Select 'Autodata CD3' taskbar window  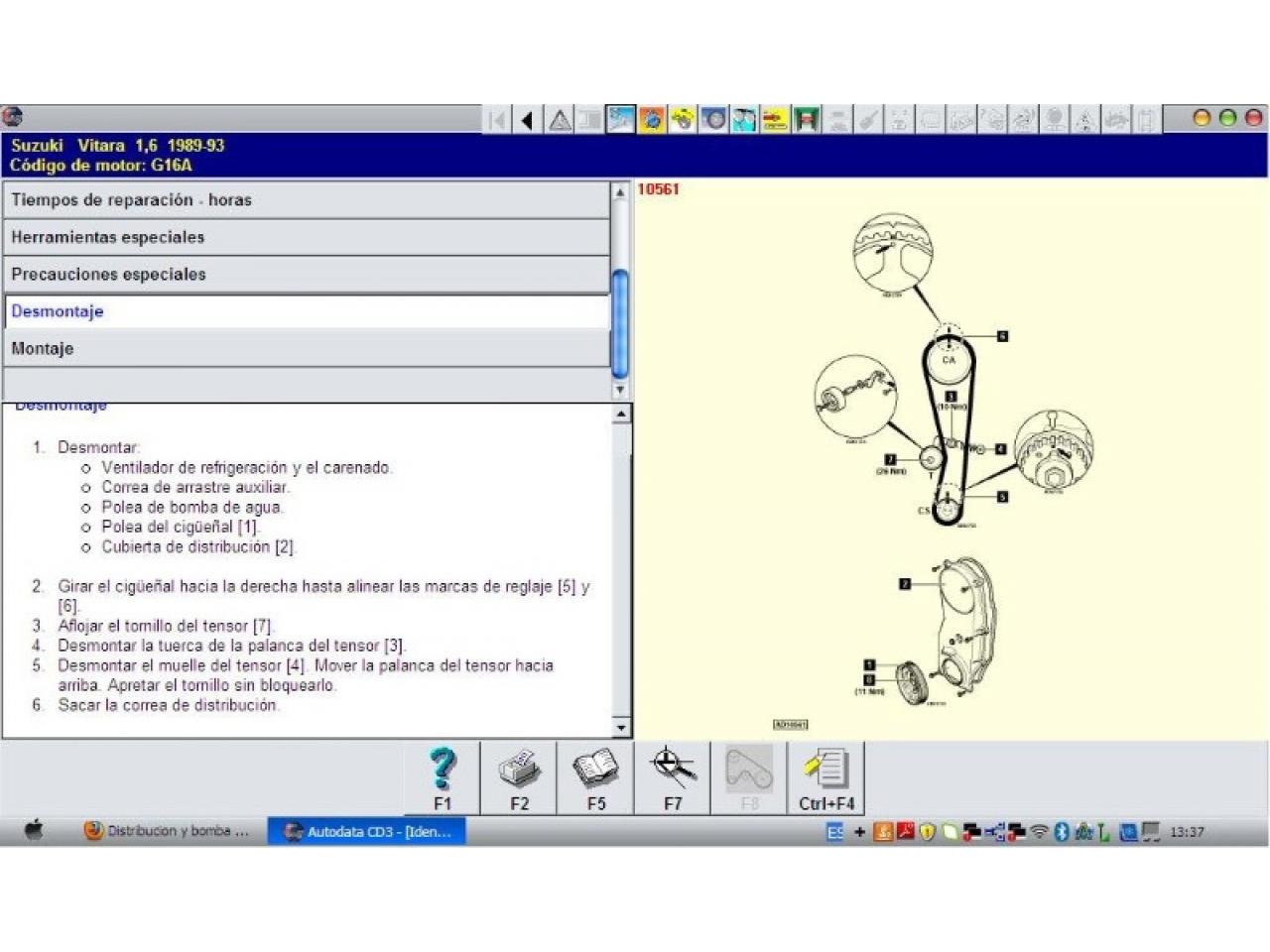tap(367, 832)
